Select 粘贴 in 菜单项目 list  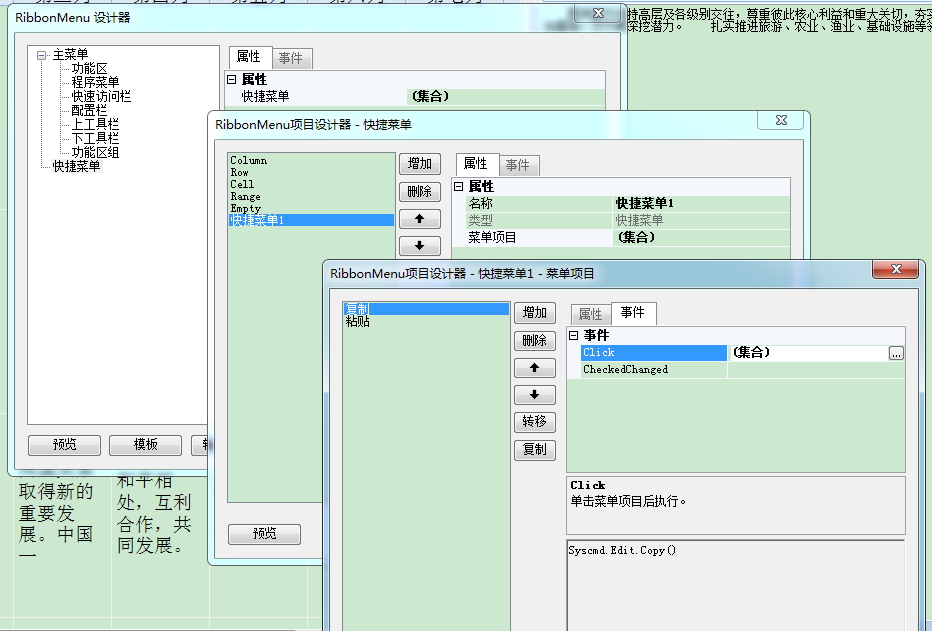tap(426, 321)
